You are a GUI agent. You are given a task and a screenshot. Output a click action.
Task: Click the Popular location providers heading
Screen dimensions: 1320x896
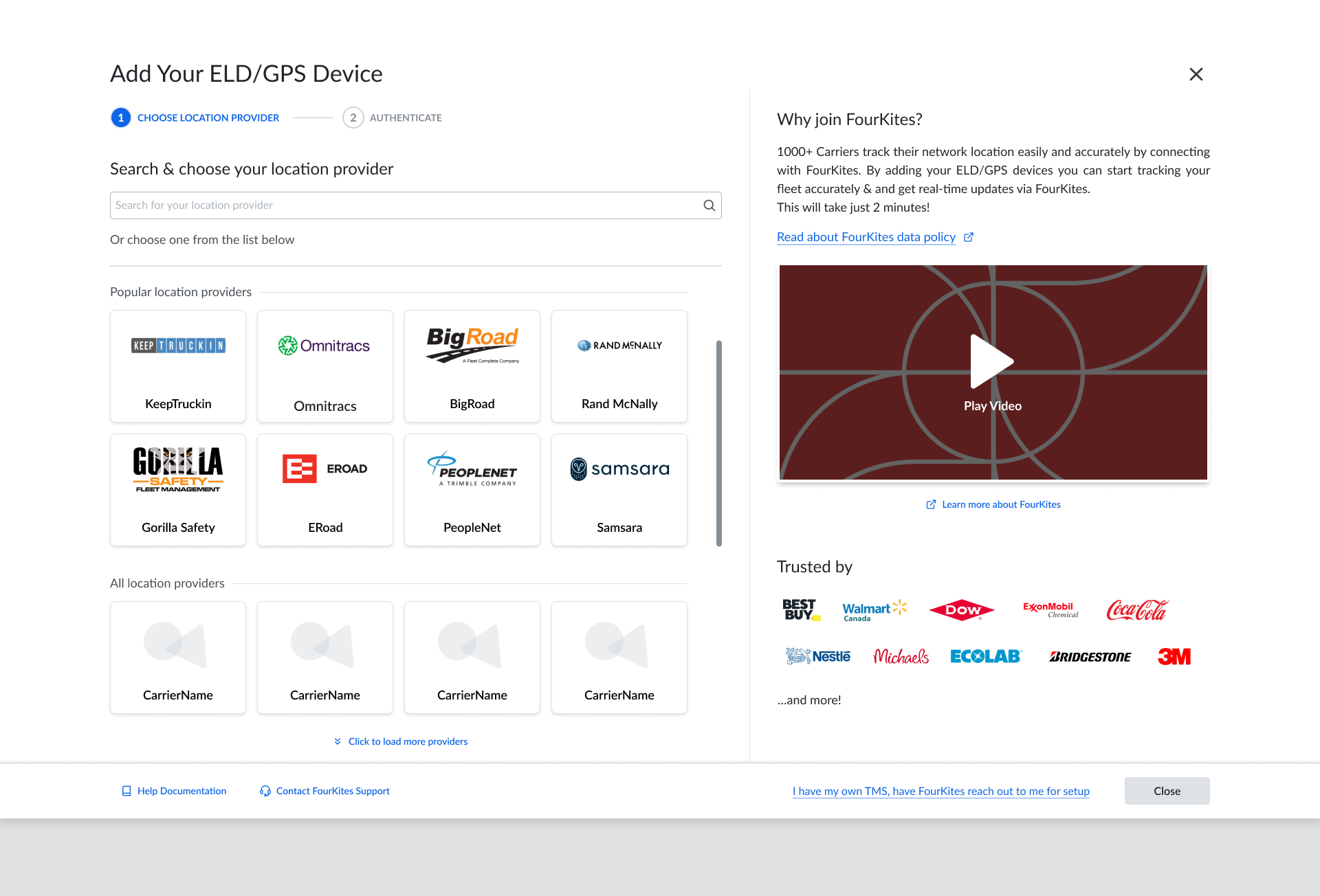181,292
